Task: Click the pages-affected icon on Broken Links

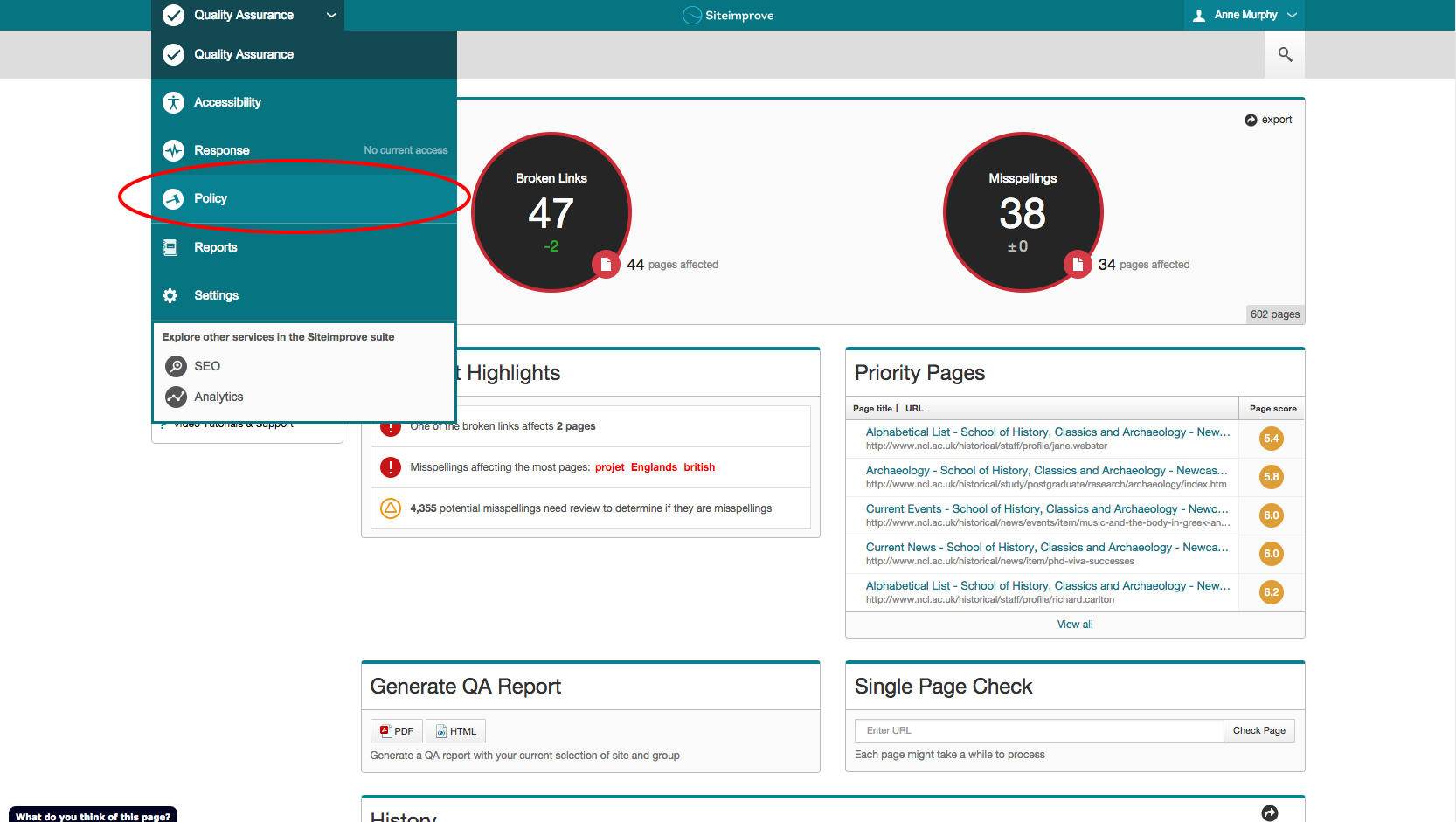Action: (x=606, y=264)
